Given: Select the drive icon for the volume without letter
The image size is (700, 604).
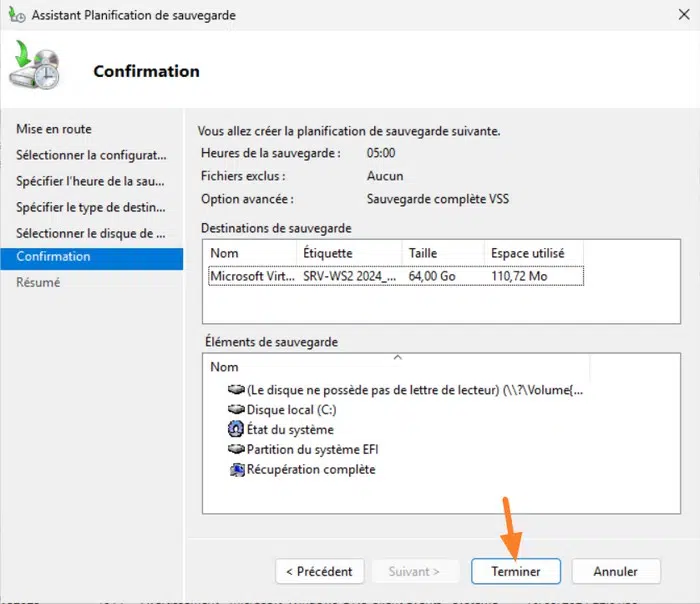Looking at the screenshot, I should point(237,390).
